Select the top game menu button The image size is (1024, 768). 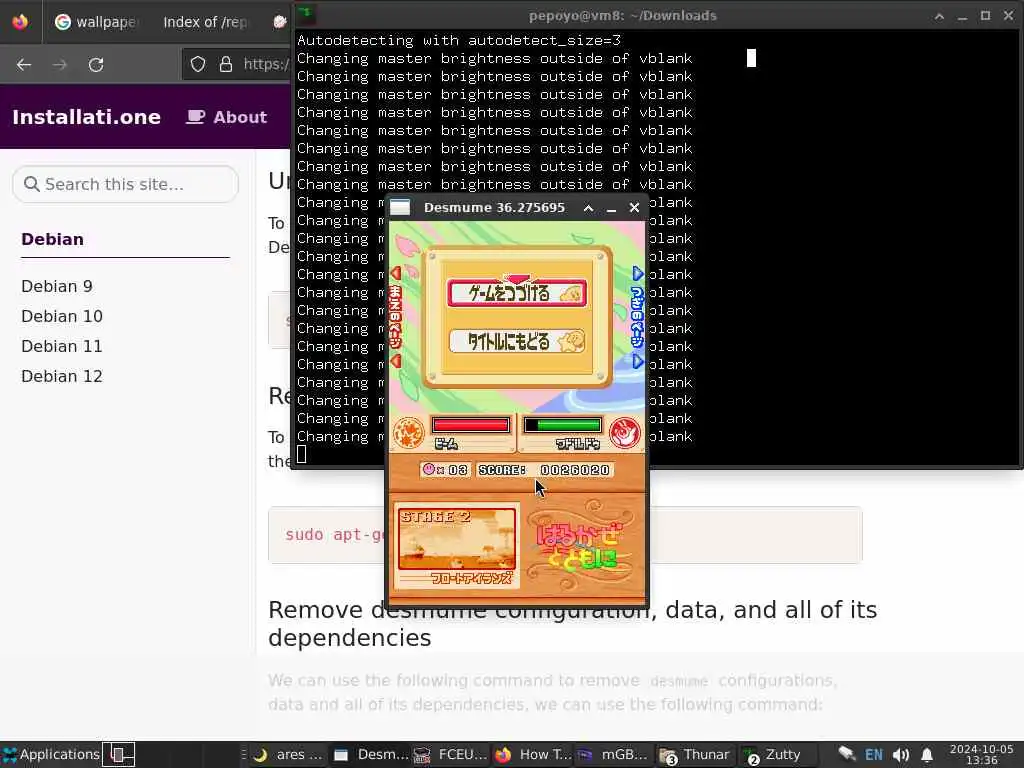tap(517, 293)
